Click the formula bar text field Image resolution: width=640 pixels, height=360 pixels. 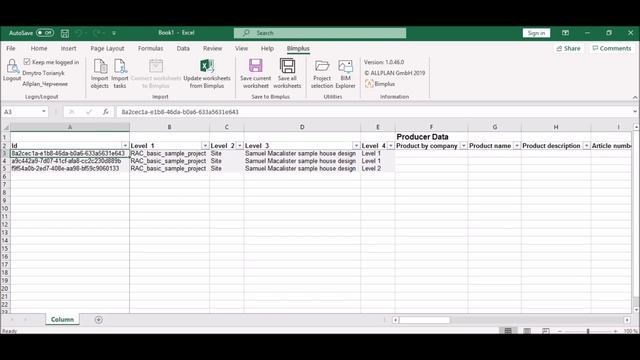(x=373, y=112)
